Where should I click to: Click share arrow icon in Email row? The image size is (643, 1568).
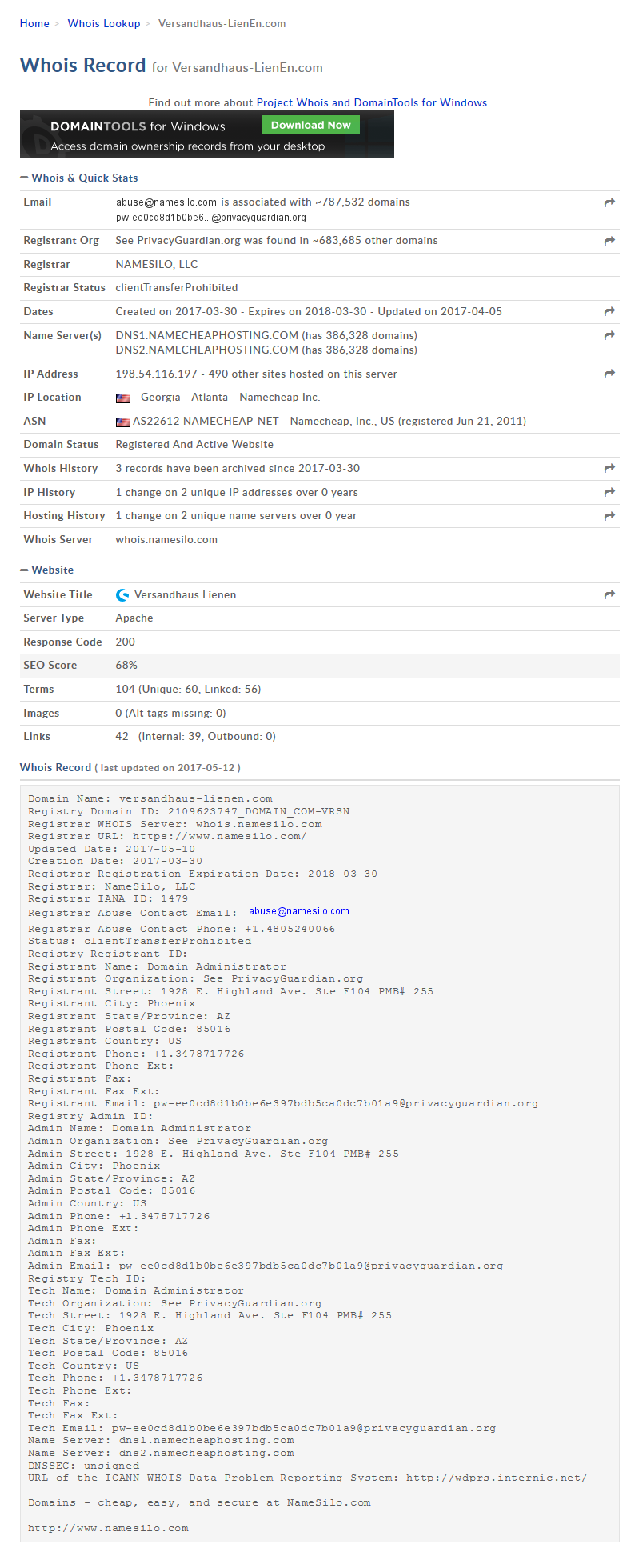pyautogui.click(x=609, y=203)
